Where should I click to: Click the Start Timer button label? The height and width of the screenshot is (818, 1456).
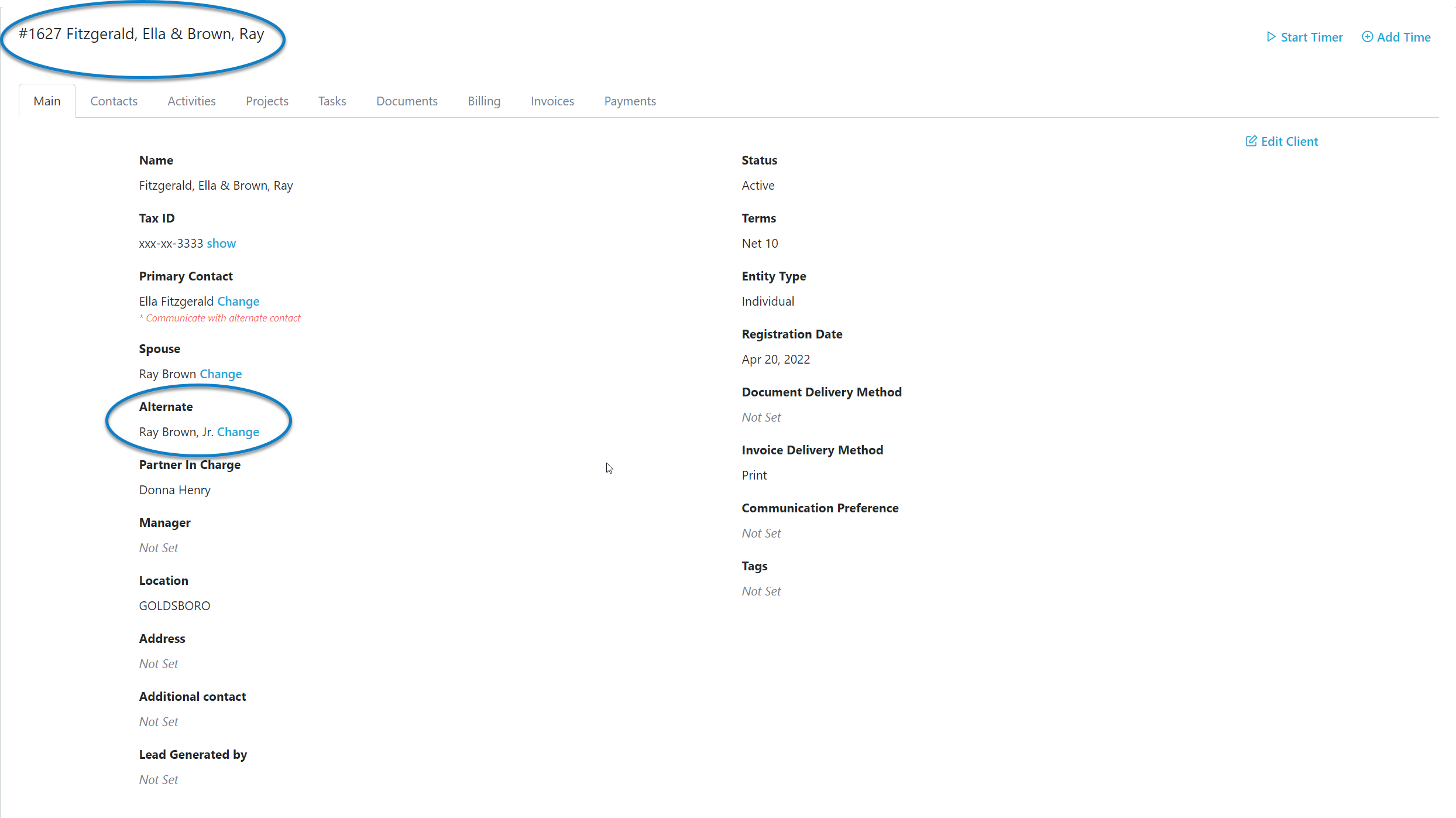[x=1312, y=36]
